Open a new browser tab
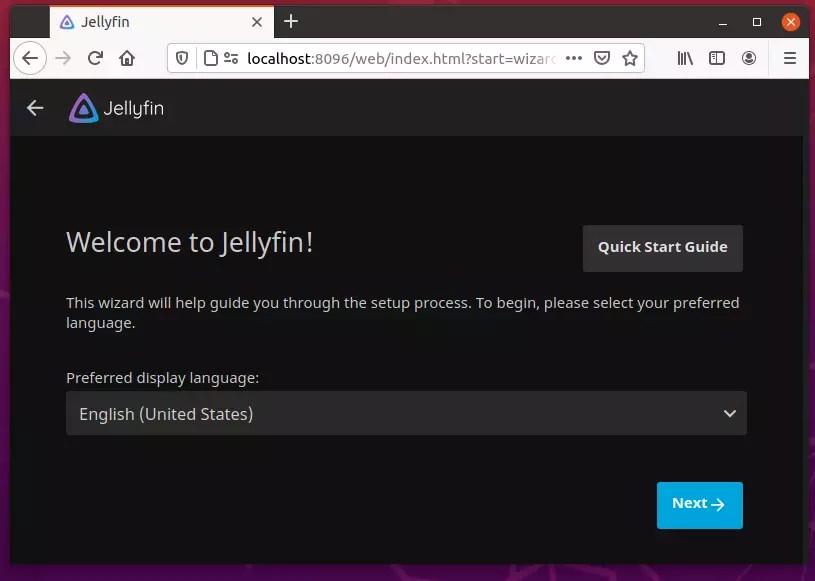Viewport: 815px width, 581px height. coord(290,21)
